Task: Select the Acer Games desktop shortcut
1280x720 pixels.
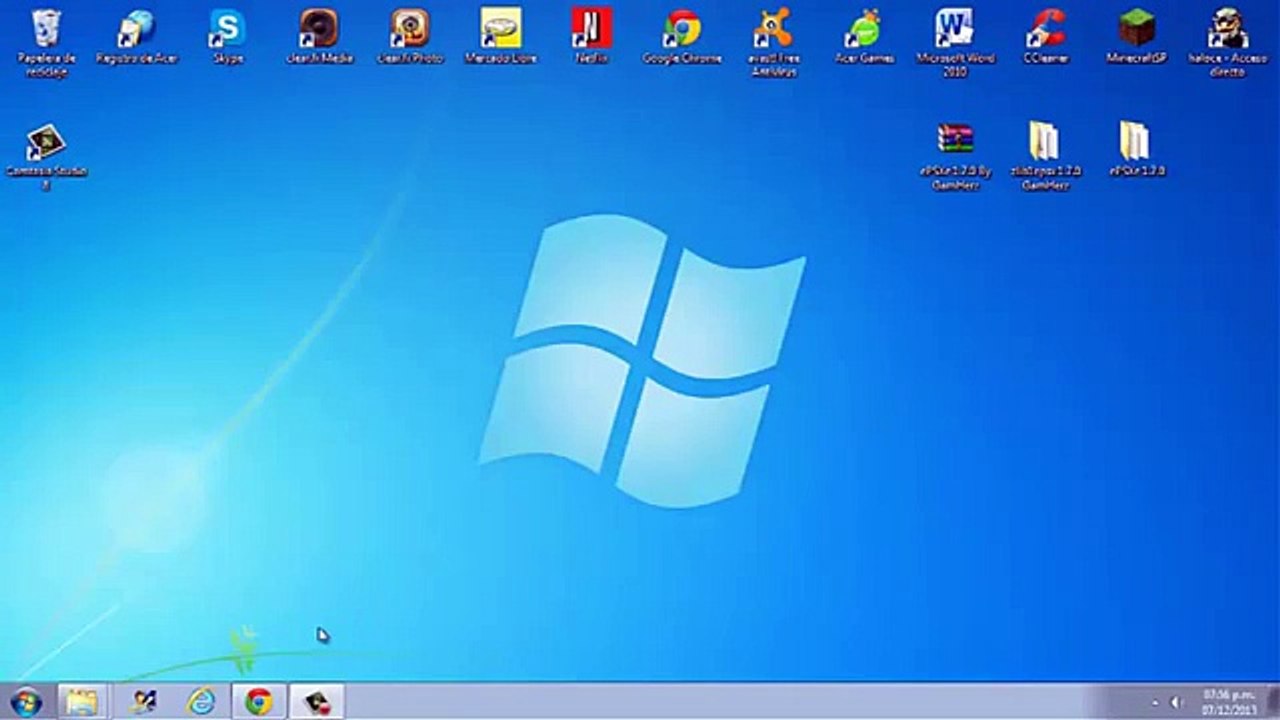Action: pos(864,35)
